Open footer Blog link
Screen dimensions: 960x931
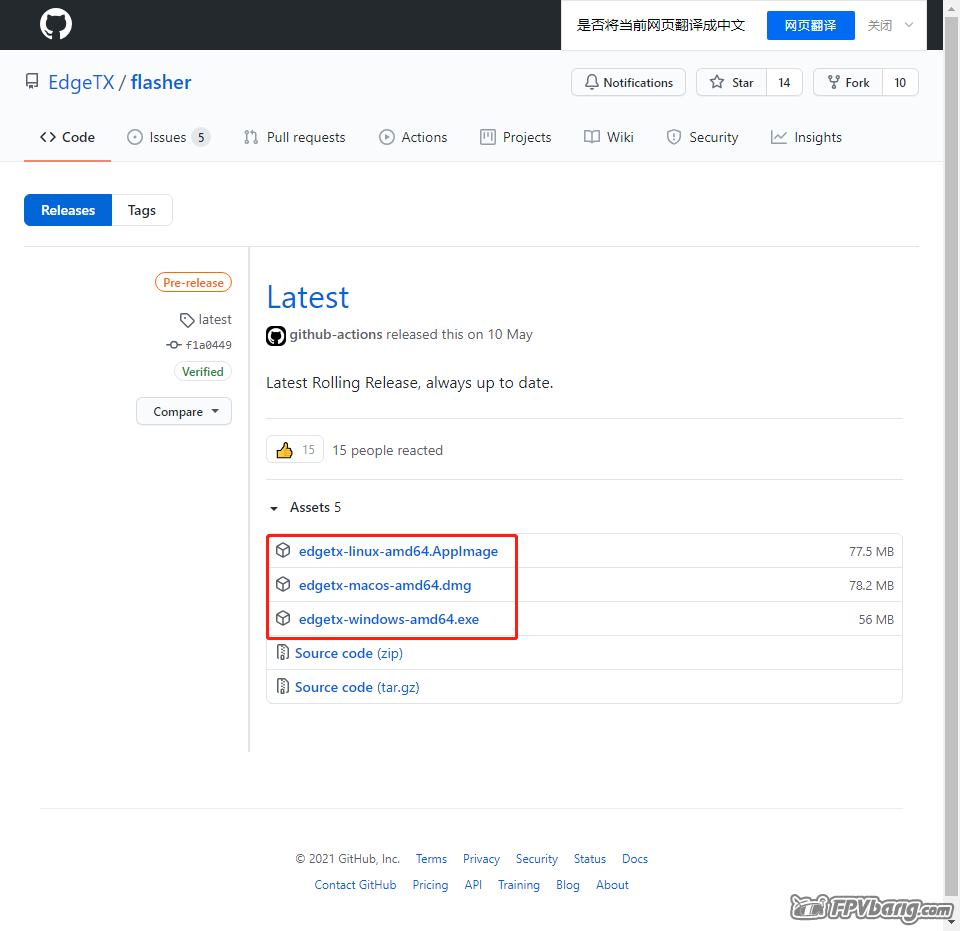coord(568,884)
